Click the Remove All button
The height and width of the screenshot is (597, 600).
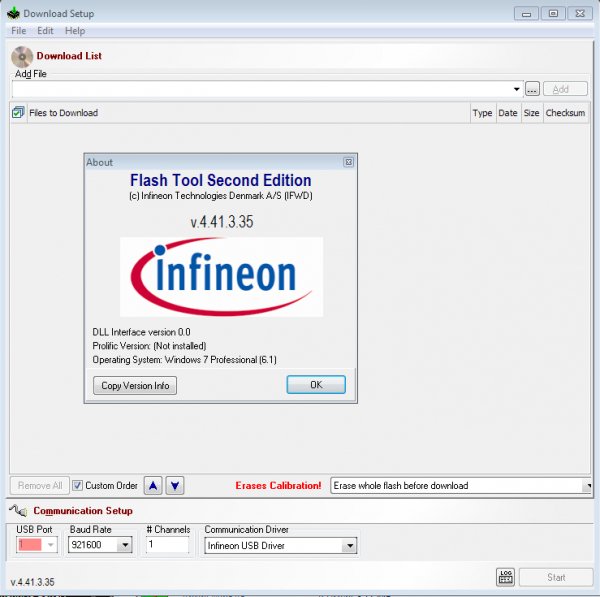(40, 486)
